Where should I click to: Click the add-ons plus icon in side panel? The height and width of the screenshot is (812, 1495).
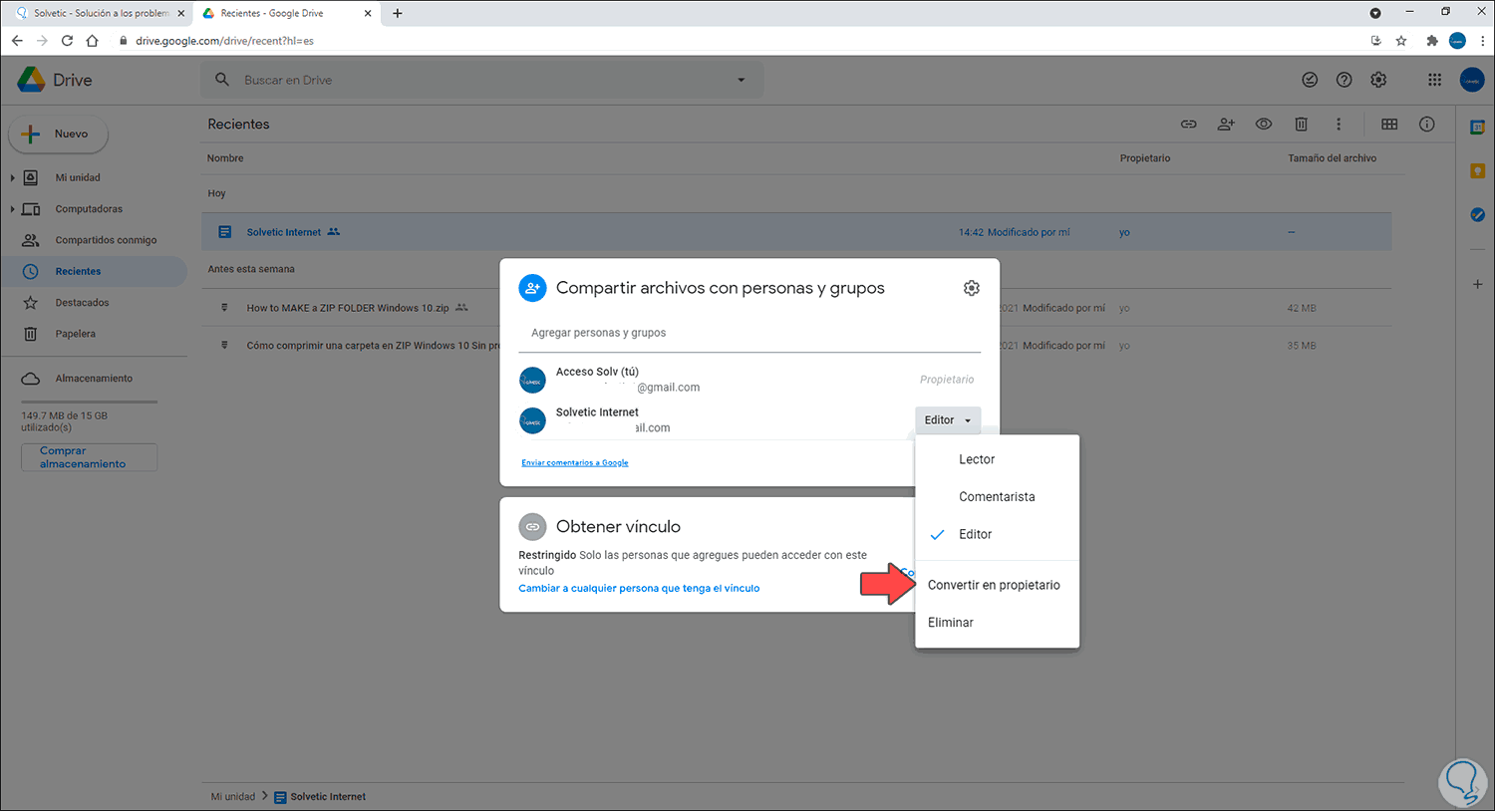(1477, 284)
